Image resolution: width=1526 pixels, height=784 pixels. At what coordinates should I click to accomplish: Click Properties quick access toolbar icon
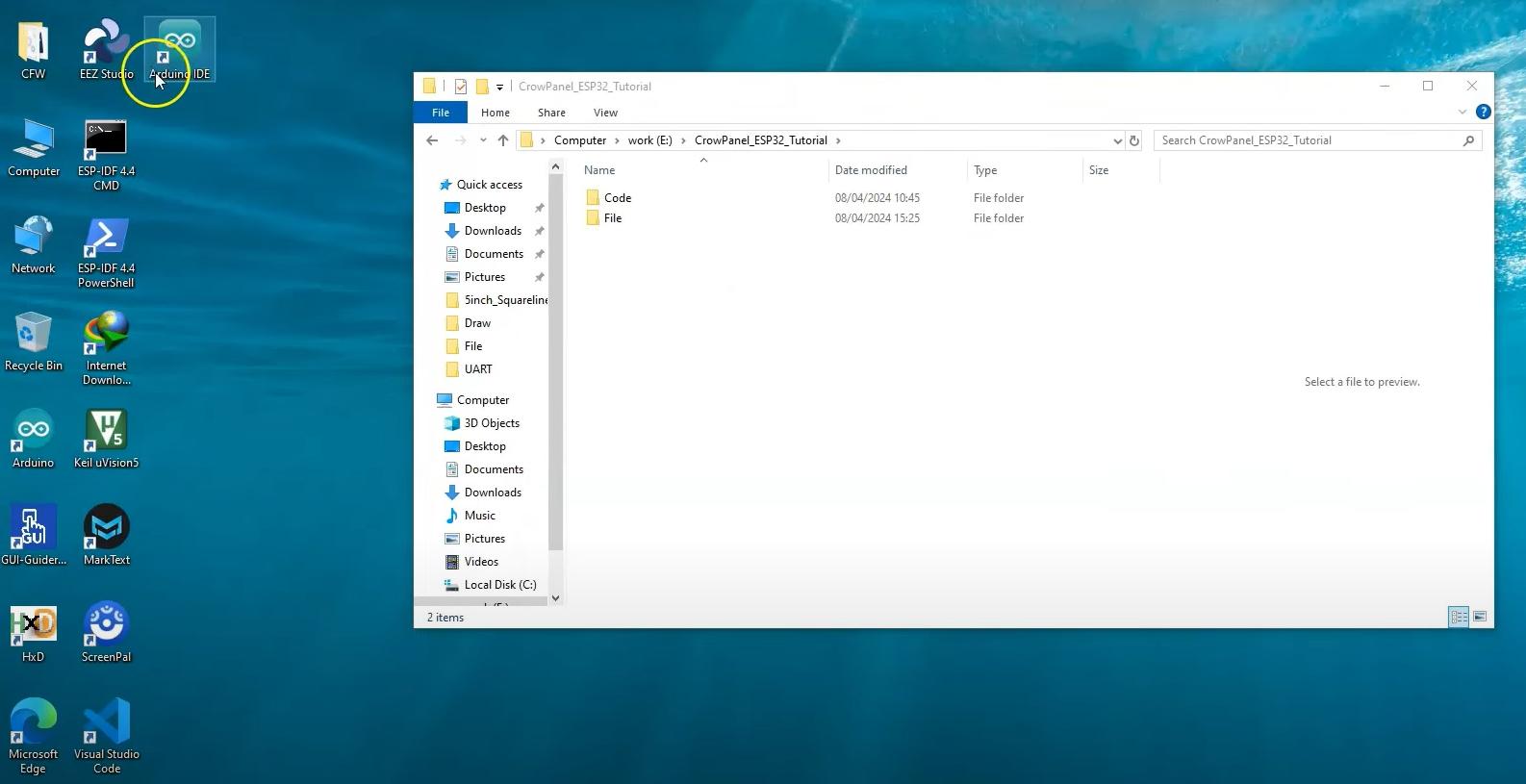click(461, 87)
